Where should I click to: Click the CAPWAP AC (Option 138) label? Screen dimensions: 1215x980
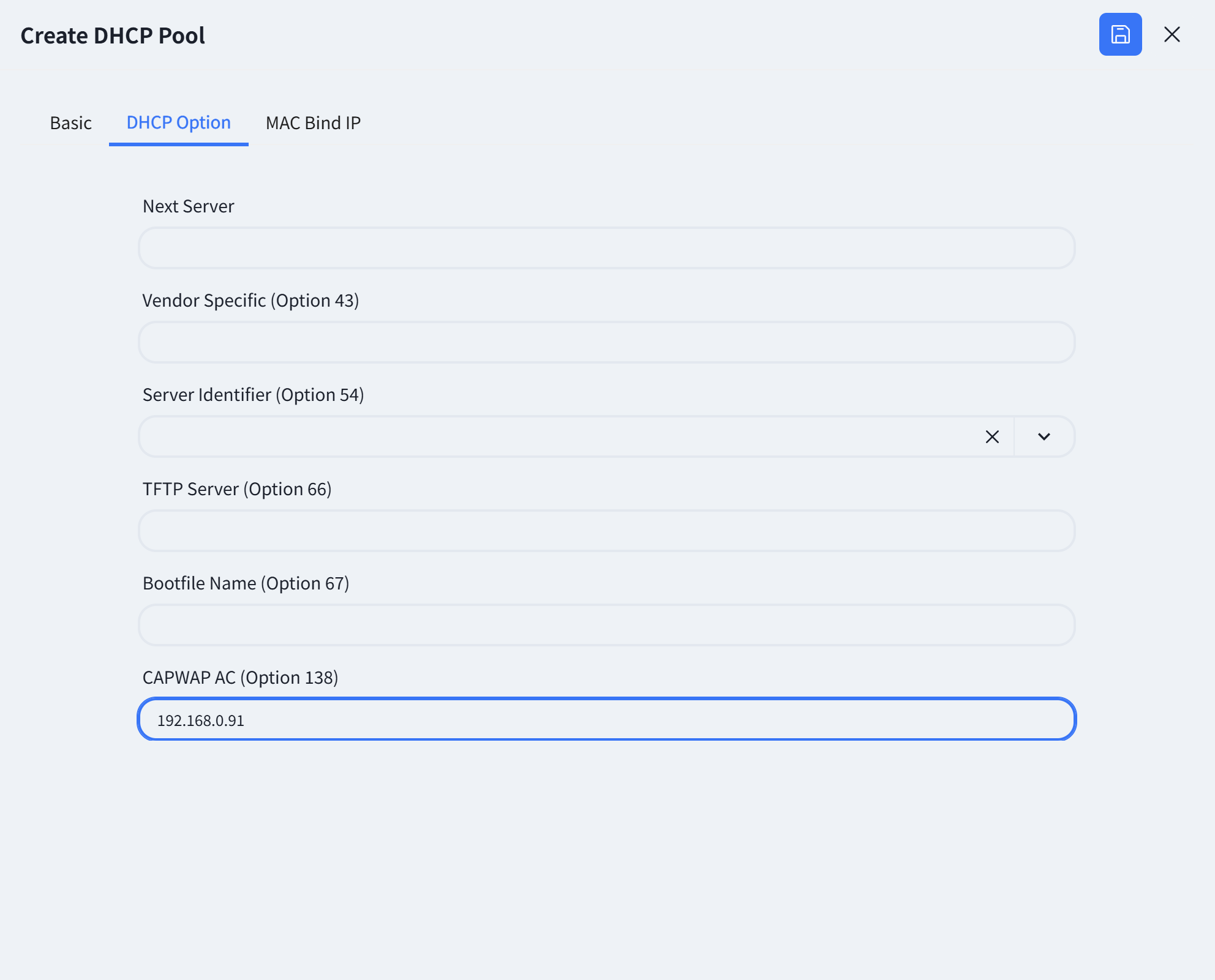click(x=241, y=678)
